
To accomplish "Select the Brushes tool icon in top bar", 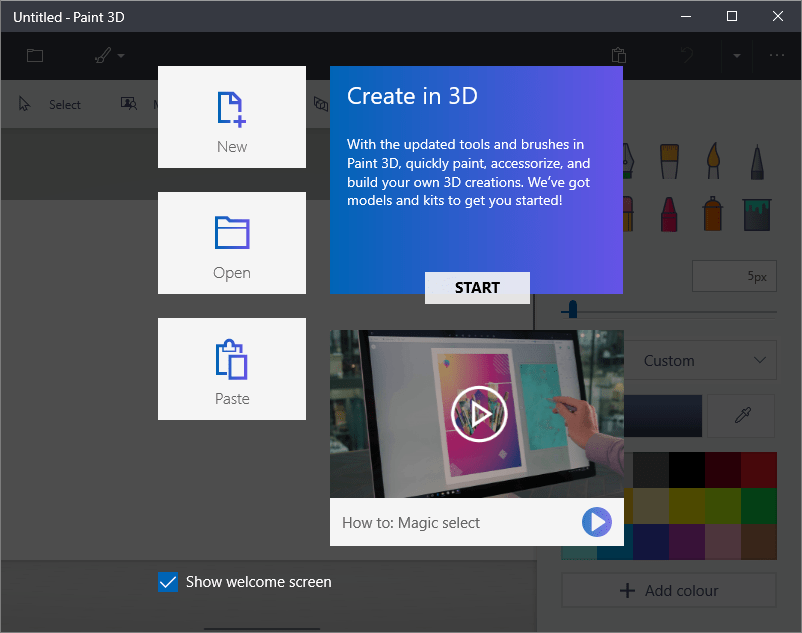I will [103, 55].
